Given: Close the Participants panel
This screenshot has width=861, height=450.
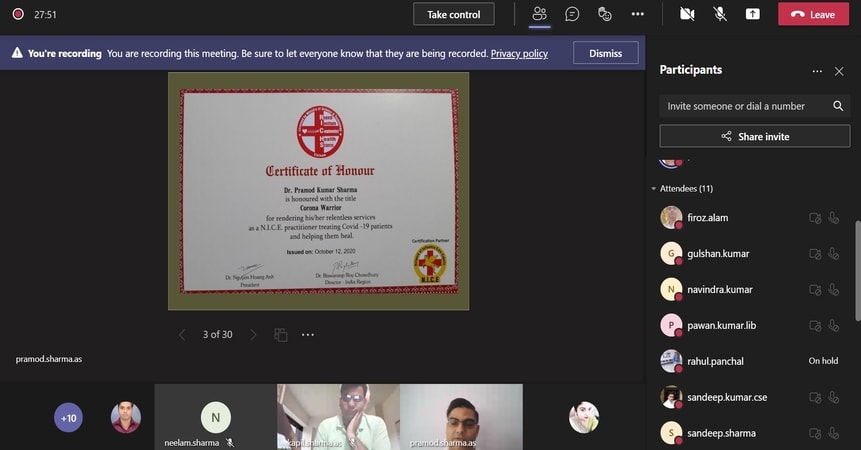Looking at the screenshot, I should (839, 71).
